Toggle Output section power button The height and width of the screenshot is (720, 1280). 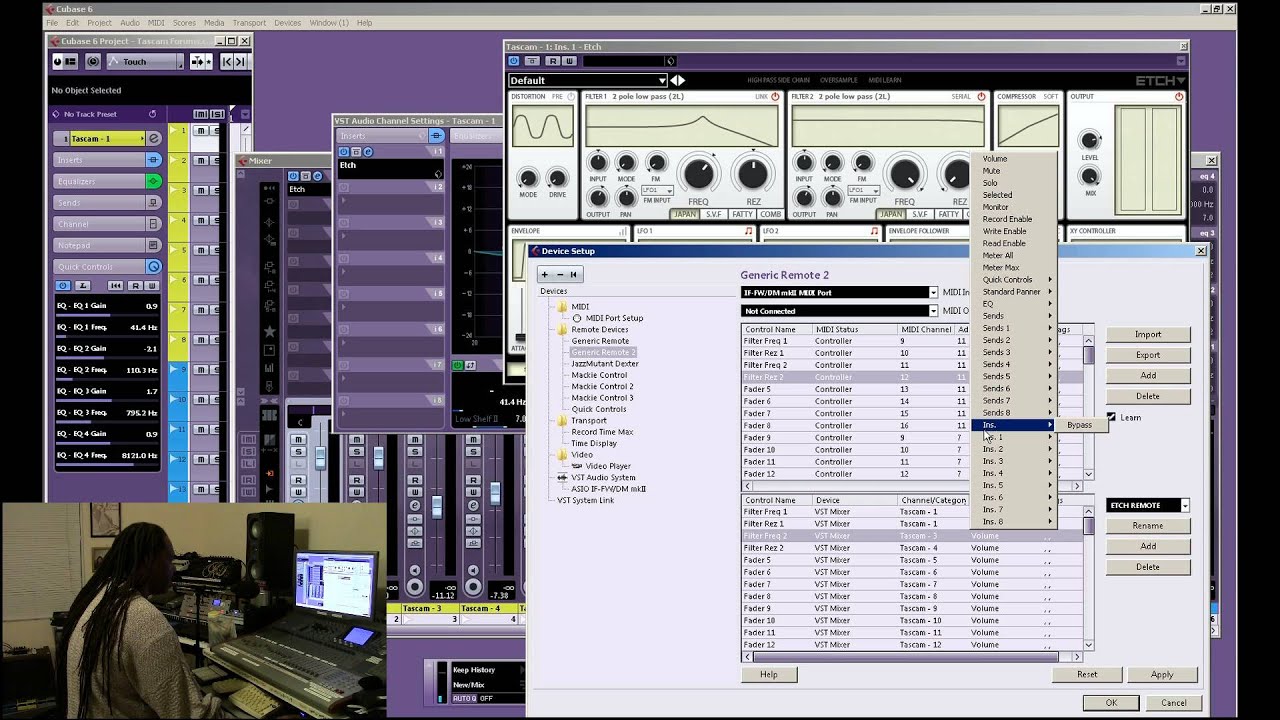coord(1179,97)
